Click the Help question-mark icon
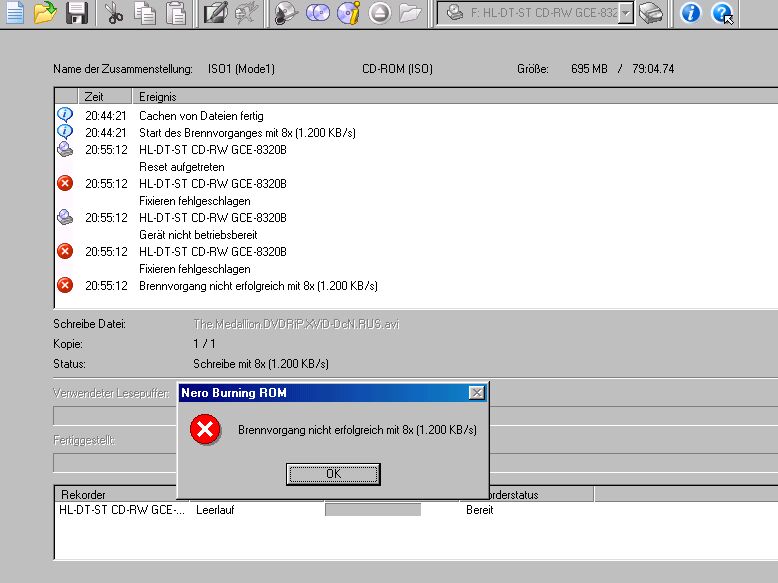This screenshot has width=778, height=583. [722, 13]
